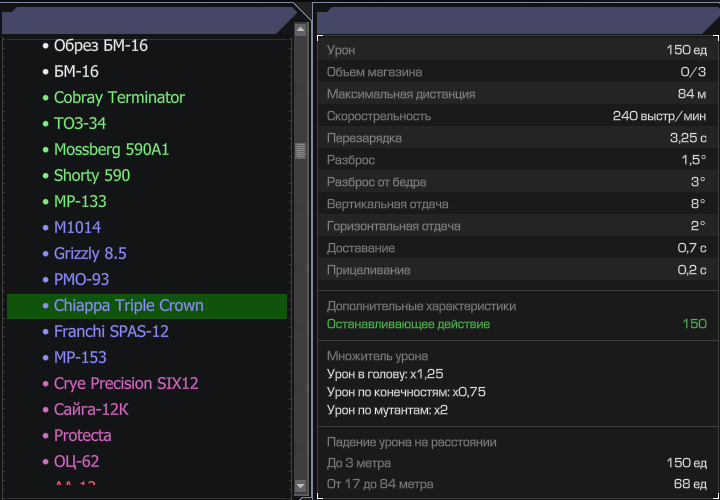Click Дополнительные характеристики heading
Viewport: 720px width, 500px height.
(421, 306)
